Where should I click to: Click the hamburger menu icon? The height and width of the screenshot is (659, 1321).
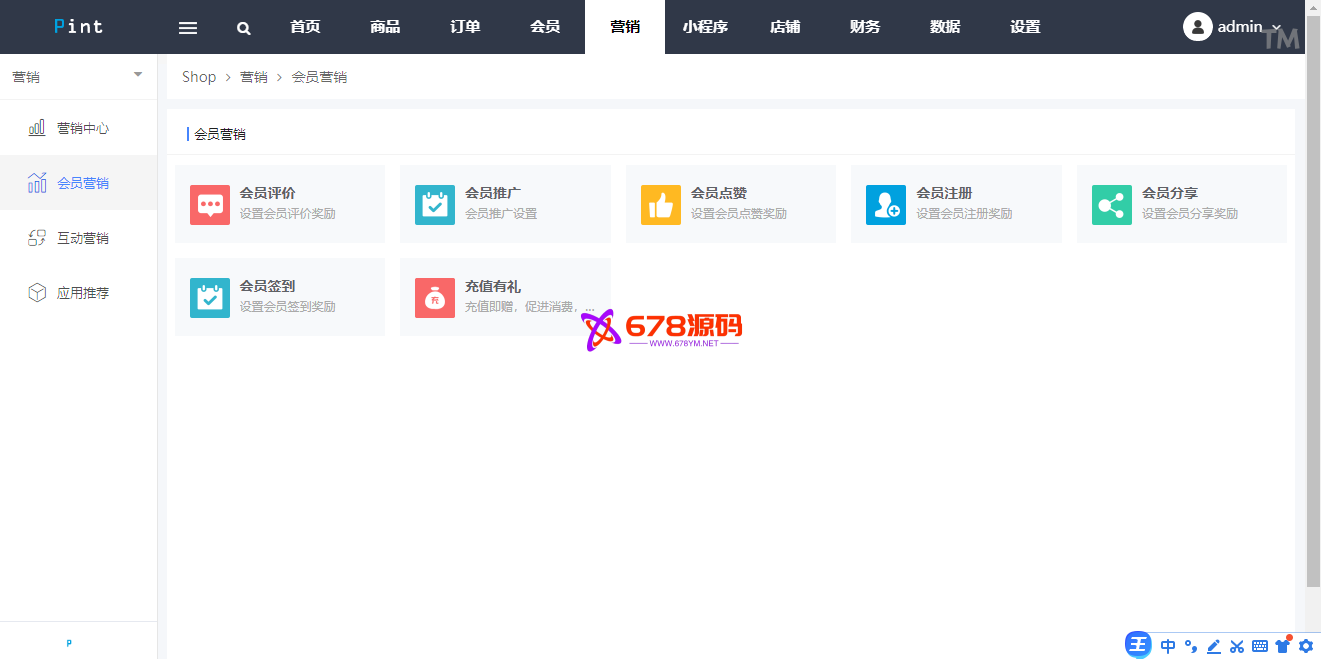[x=188, y=28]
